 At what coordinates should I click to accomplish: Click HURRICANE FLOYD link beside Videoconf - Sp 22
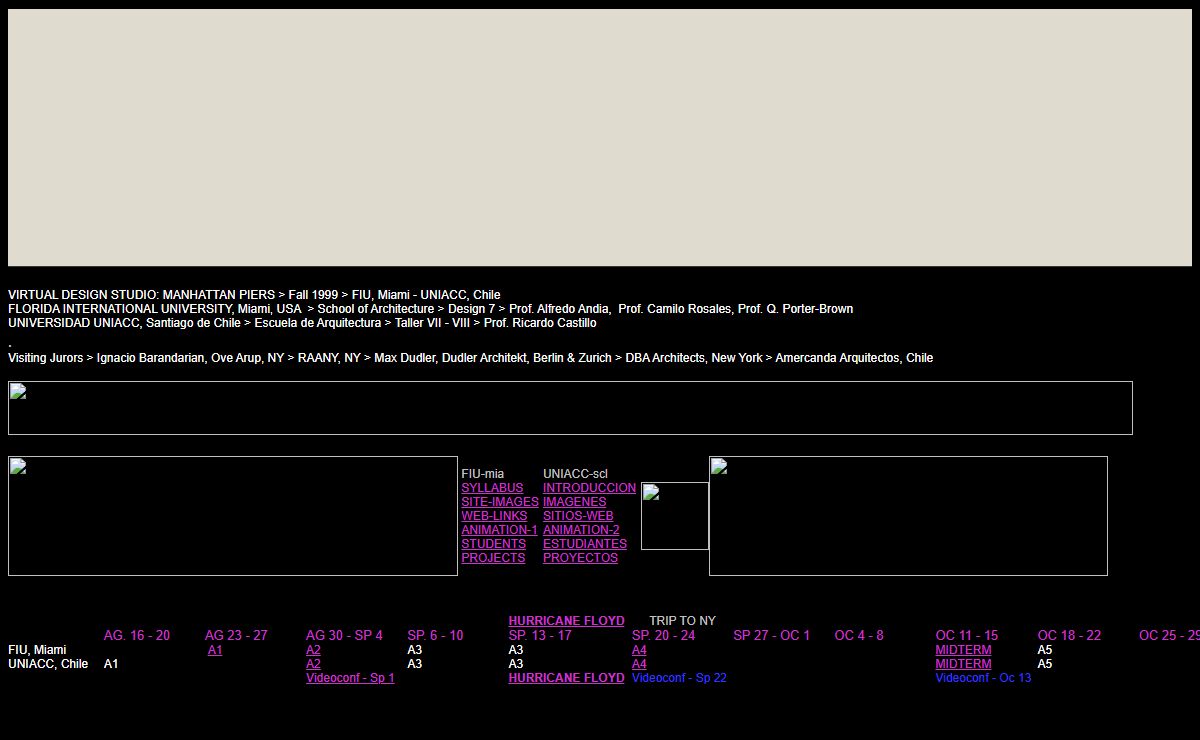pos(566,678)
